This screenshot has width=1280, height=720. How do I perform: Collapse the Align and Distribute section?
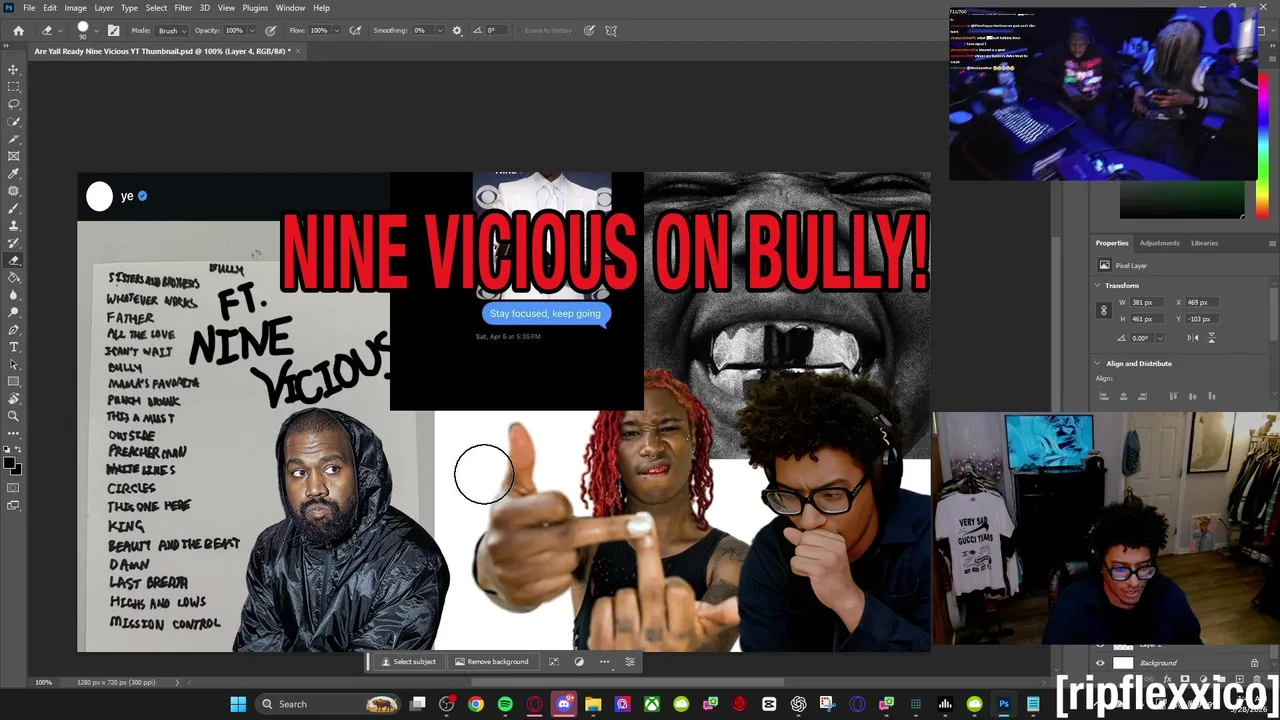(1098, 364)
